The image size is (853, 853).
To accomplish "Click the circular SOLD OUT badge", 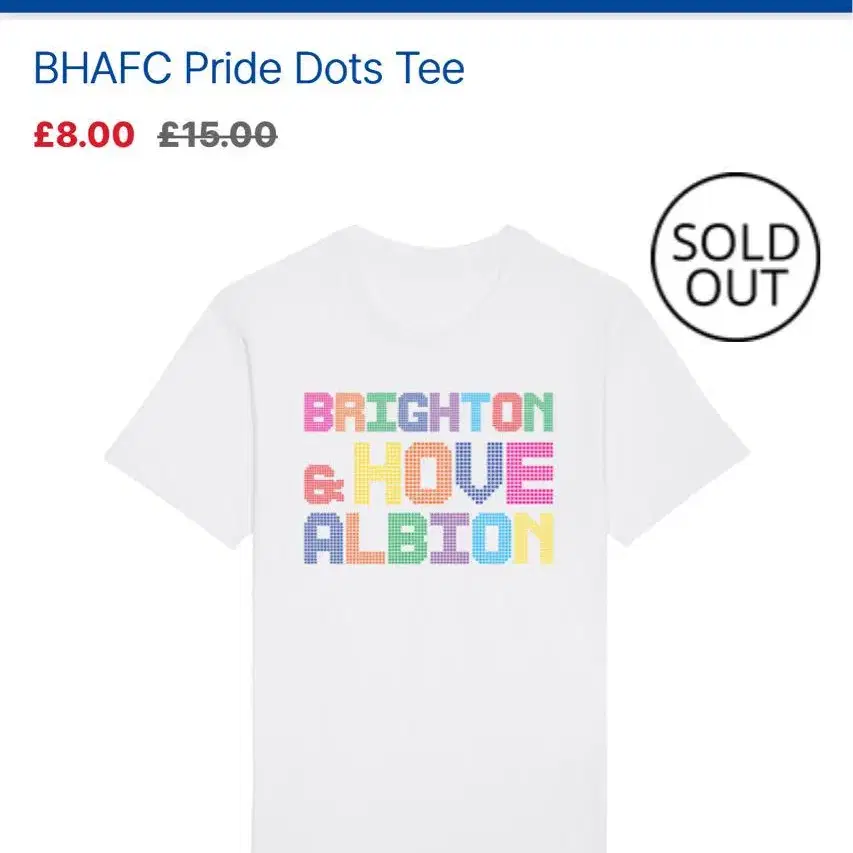I will [x=735, y=257].
